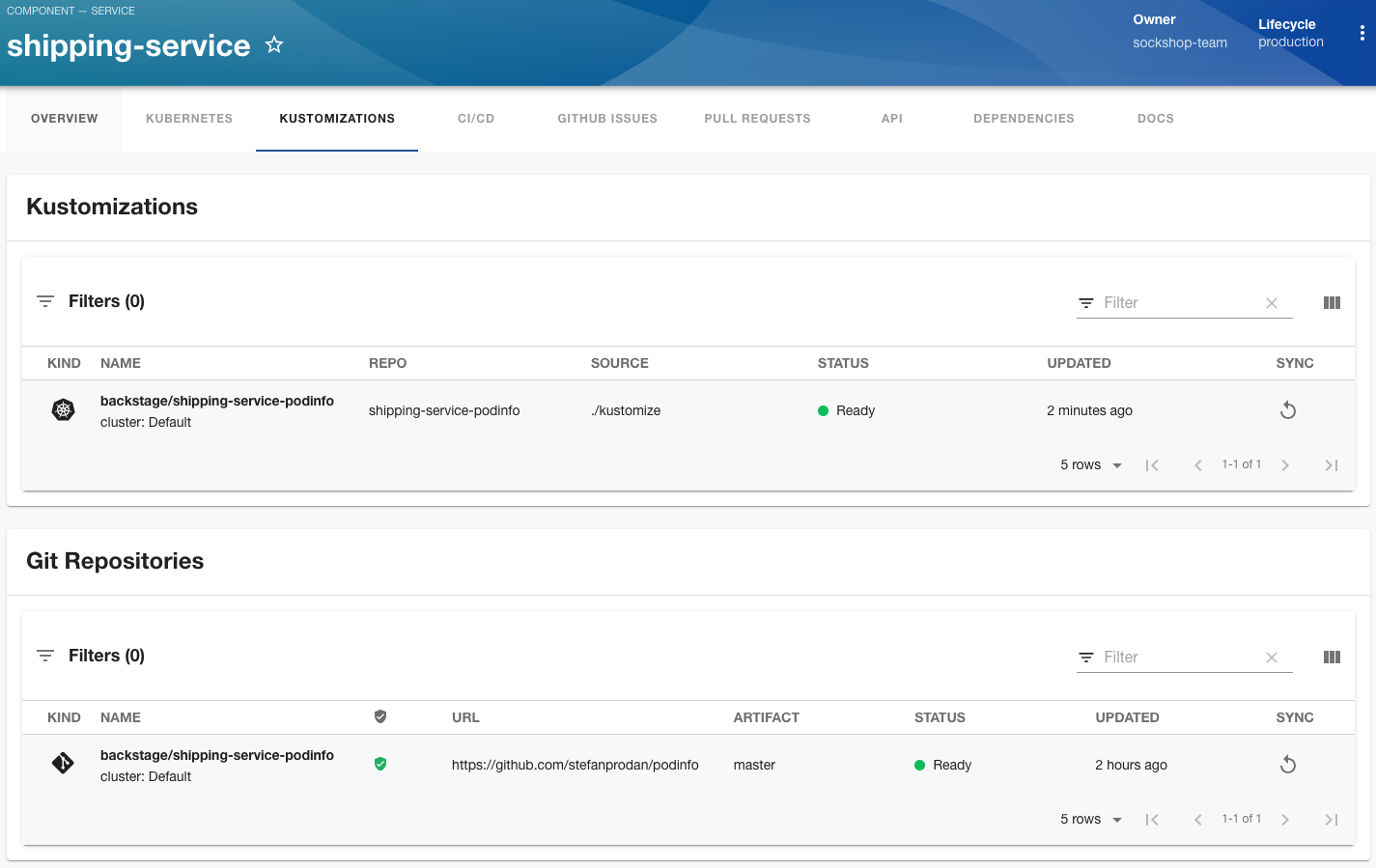Show columns menu for Git Repositories table
The height and width of the screenshot is (868, 1376).
pyautogui.click(x=1332, y=658)
